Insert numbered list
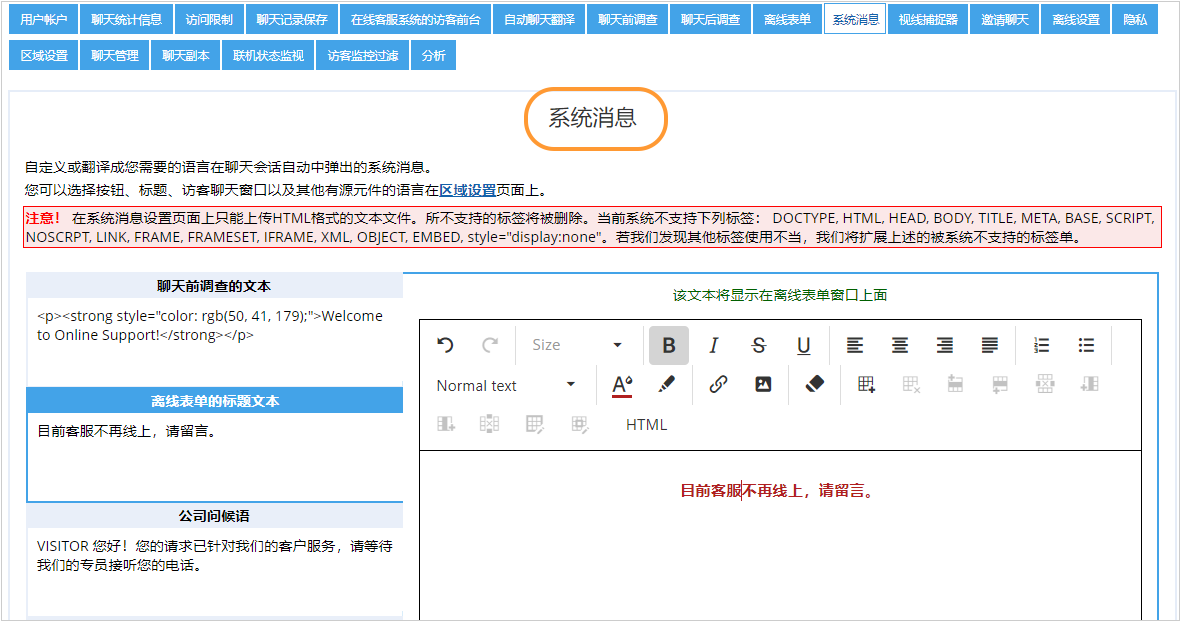The height and width of the screenshot is (622, 1181). click(x=1041, y=346)
